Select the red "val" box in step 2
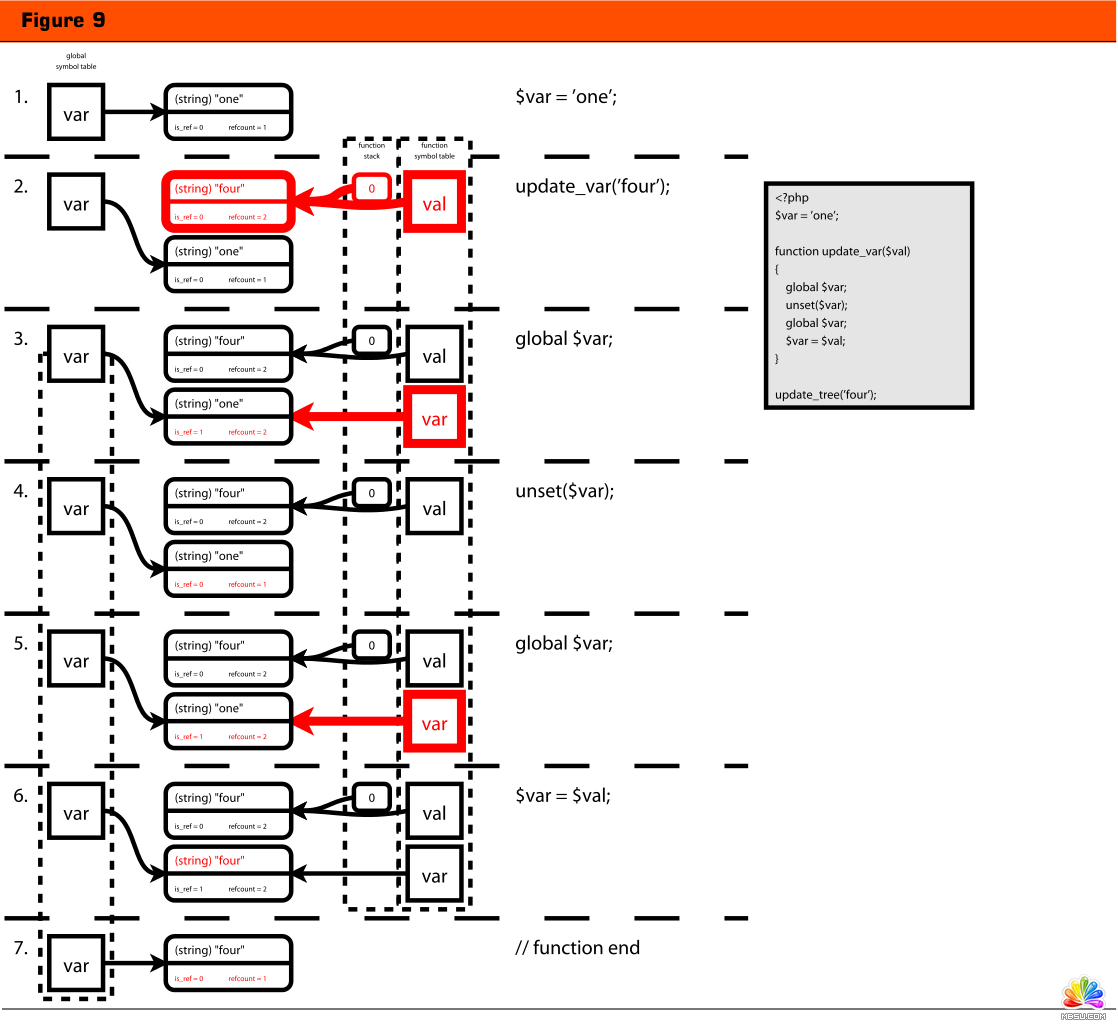The image size is (1118, 1030). tap(434, 203)
